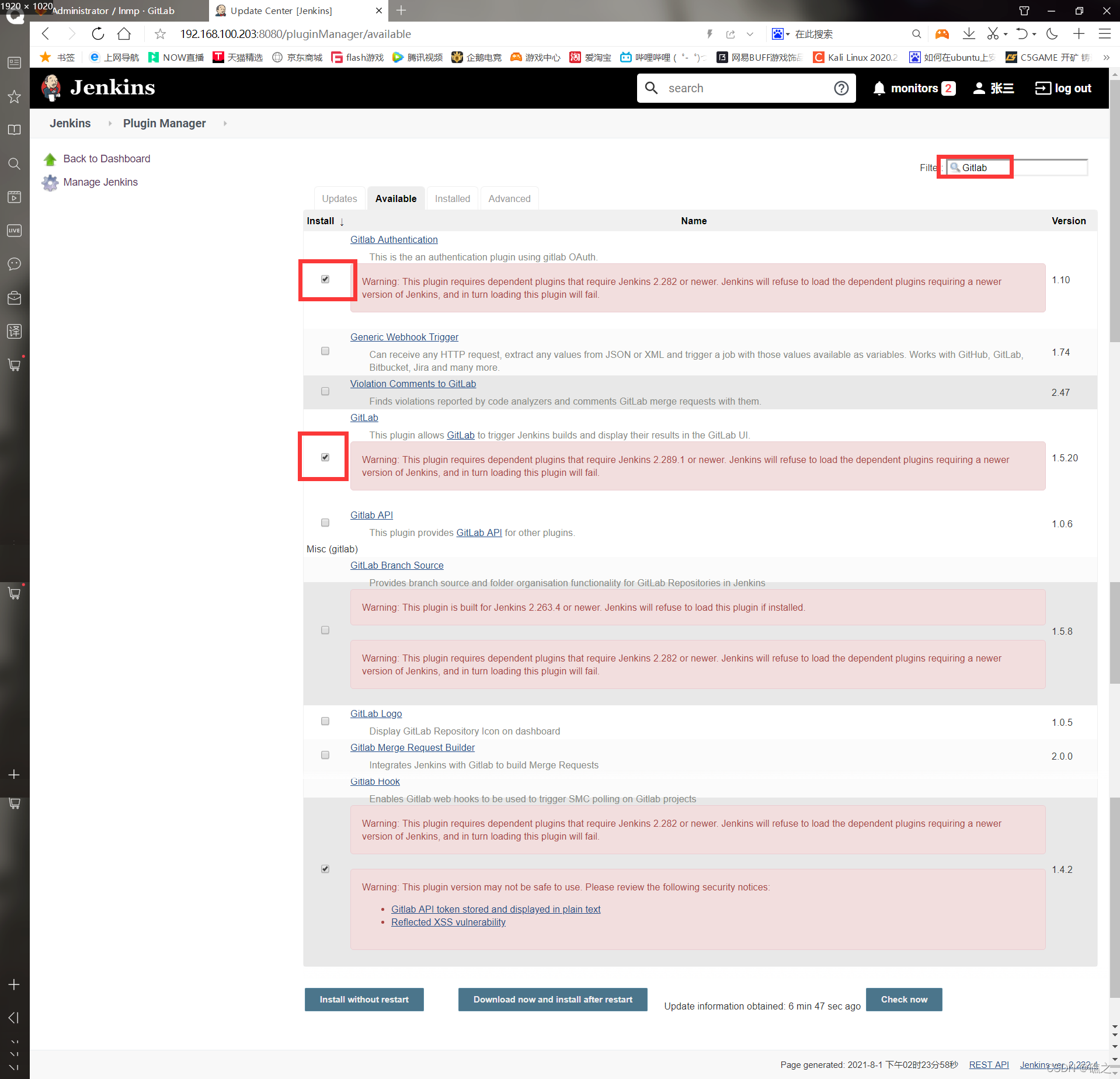Screen dimensions: 1120x1079
Task: Open the REST API footer link
Action: coord(989,1064)
